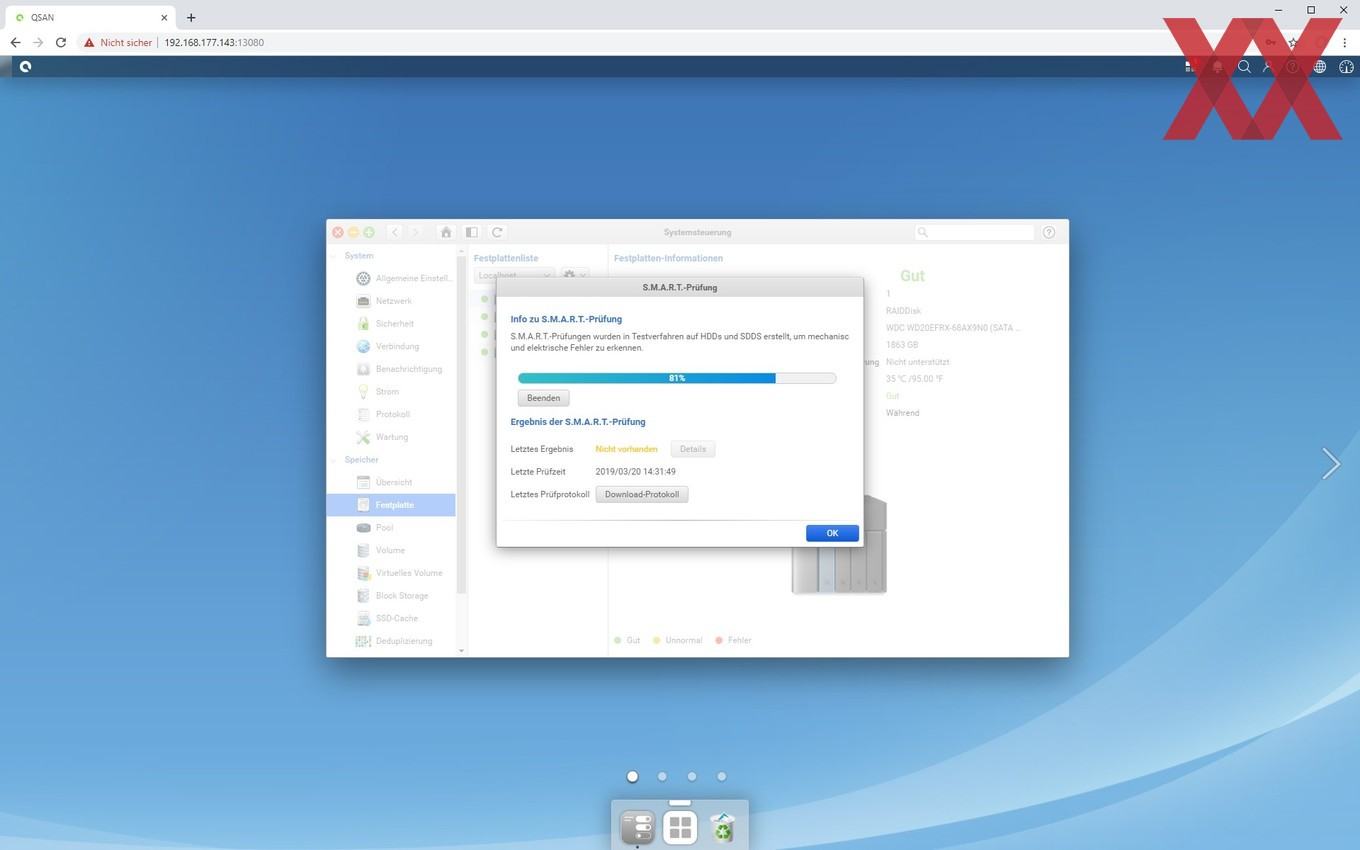Open the Details of the last result
Image resolution: width=1360 pixels, height=850 pixels.
pos(693,449)
